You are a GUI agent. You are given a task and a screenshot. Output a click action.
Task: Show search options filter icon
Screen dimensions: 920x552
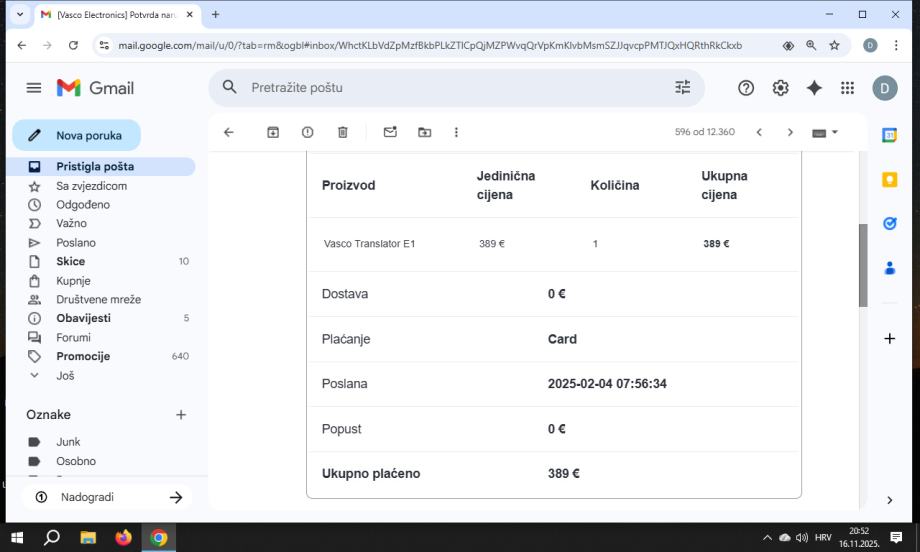pyautogui.click(x=682, y=87)
